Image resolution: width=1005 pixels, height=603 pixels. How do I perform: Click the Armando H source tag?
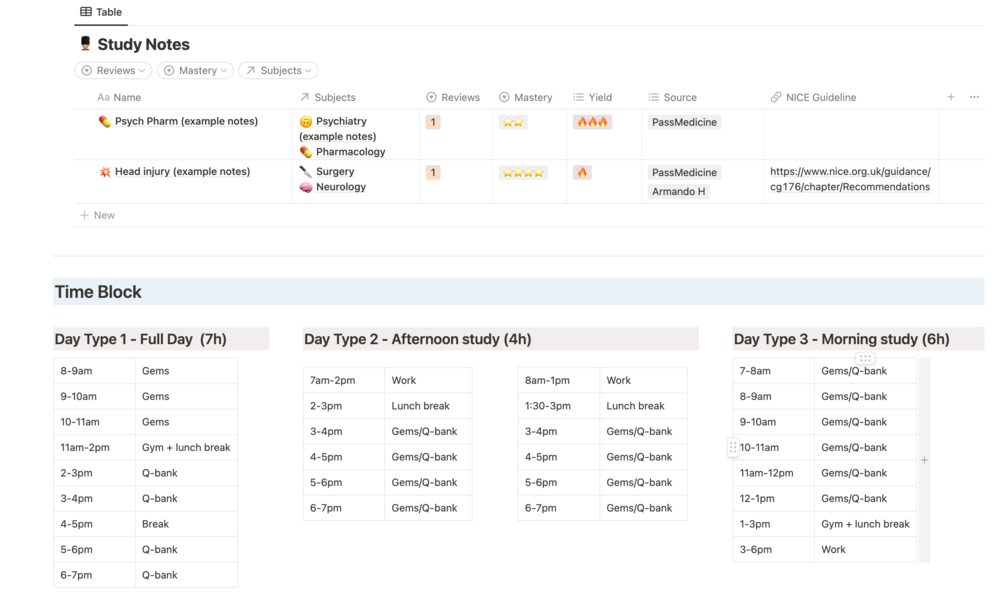678,191
